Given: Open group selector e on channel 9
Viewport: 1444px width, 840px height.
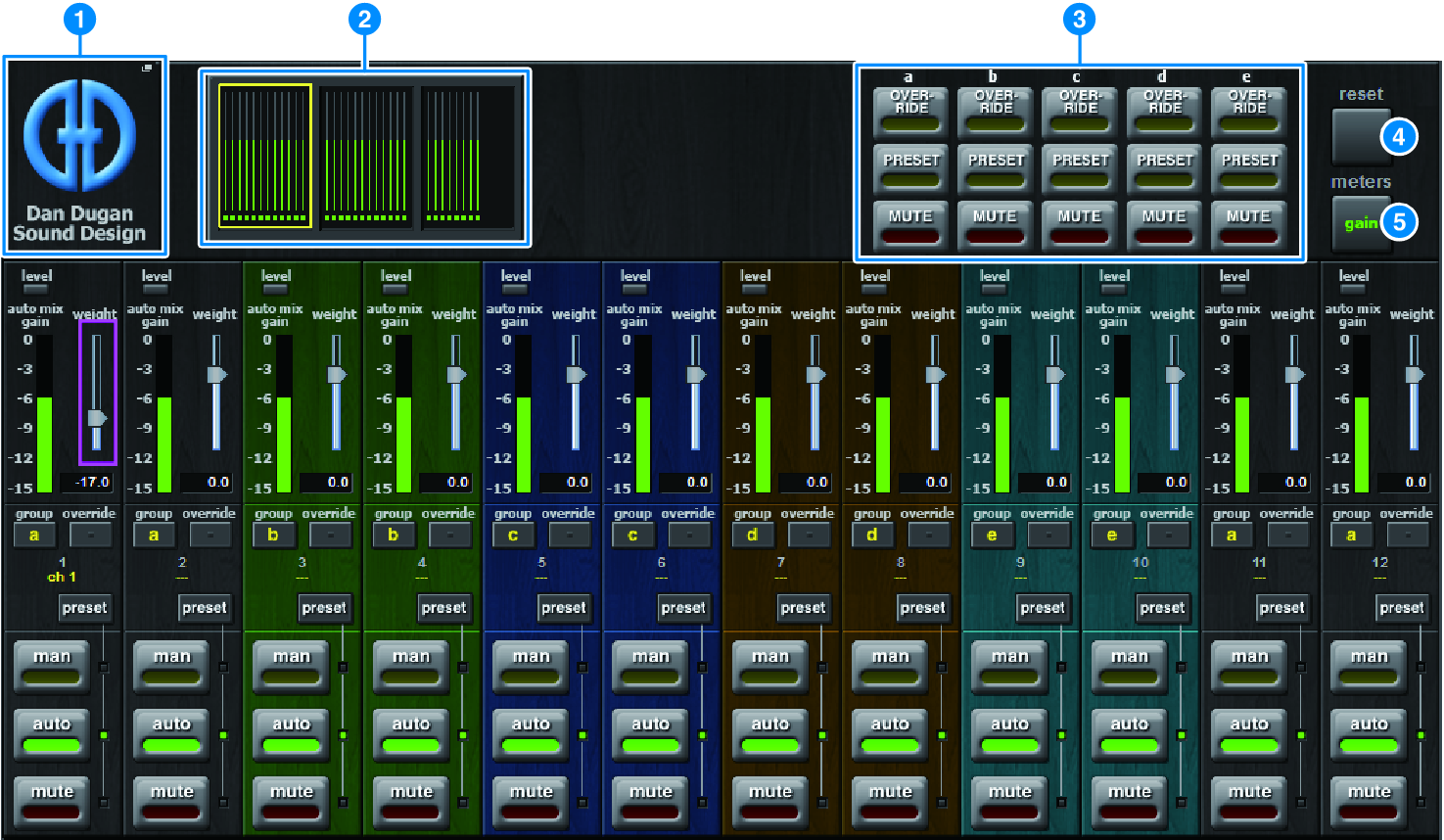Looking at the screenshot, I should pos(992,536).
